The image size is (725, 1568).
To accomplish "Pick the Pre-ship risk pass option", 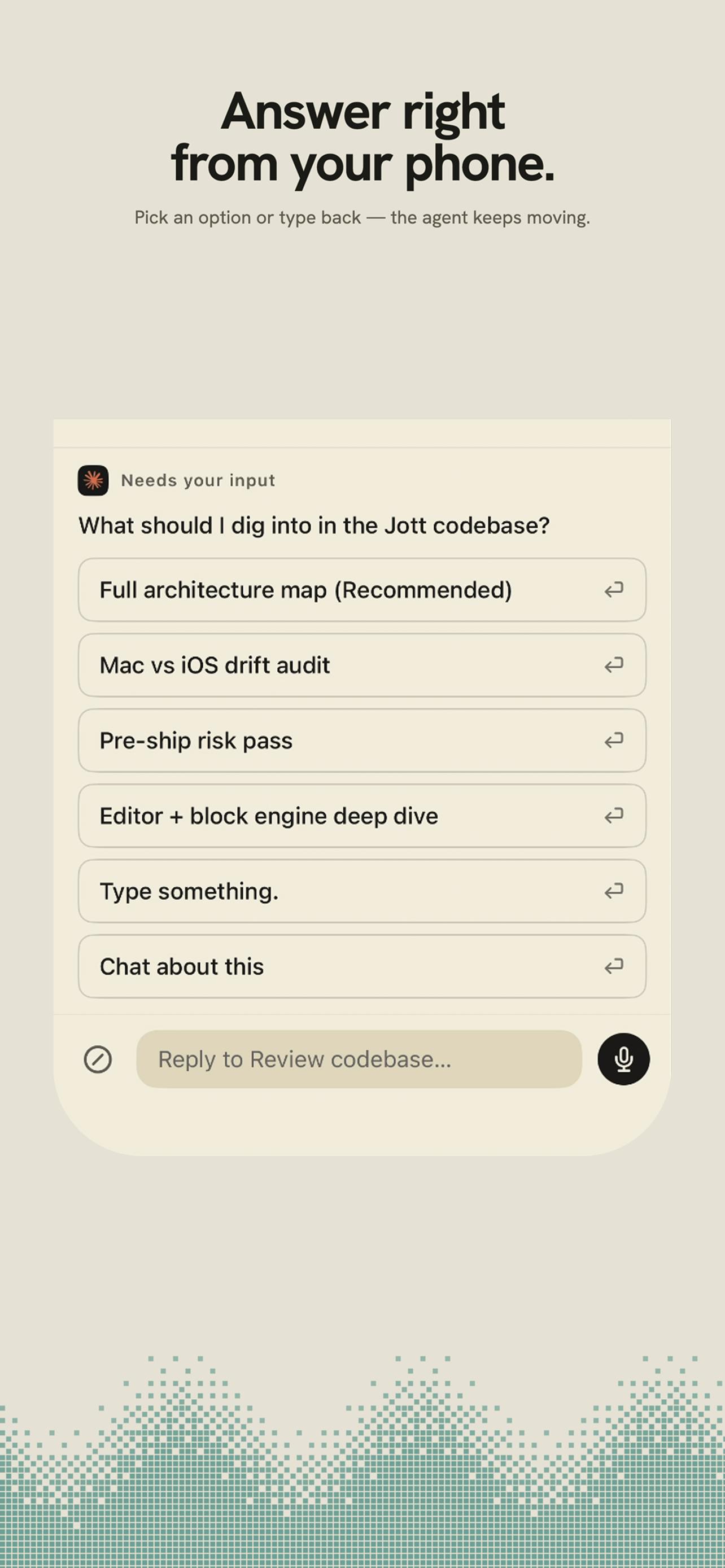I will [362, 740].
